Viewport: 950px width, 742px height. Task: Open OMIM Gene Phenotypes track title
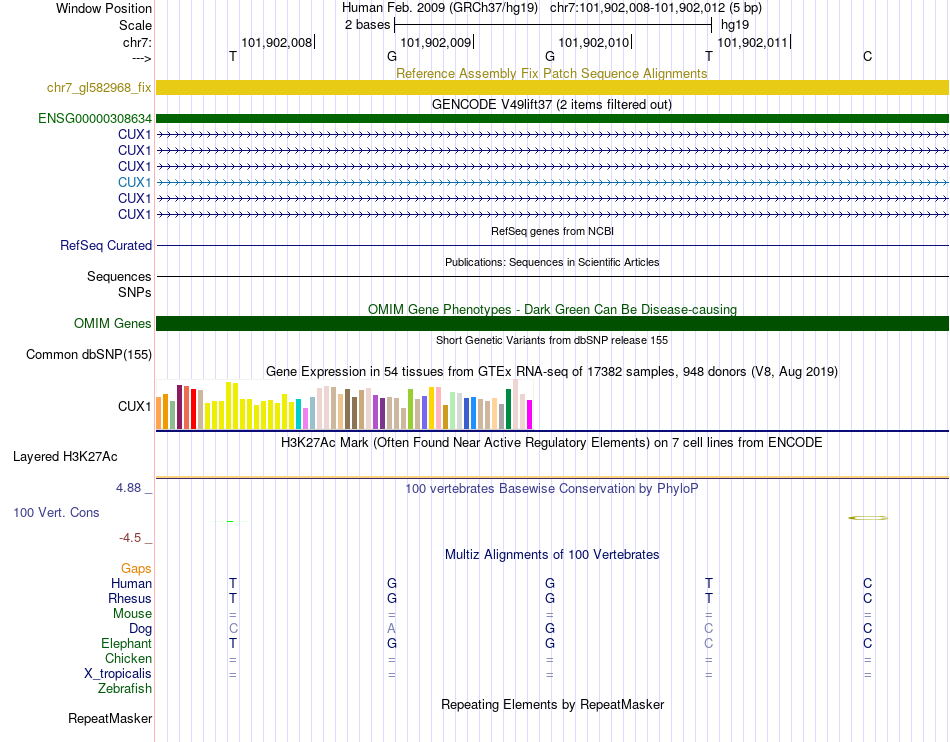[552, 310]
